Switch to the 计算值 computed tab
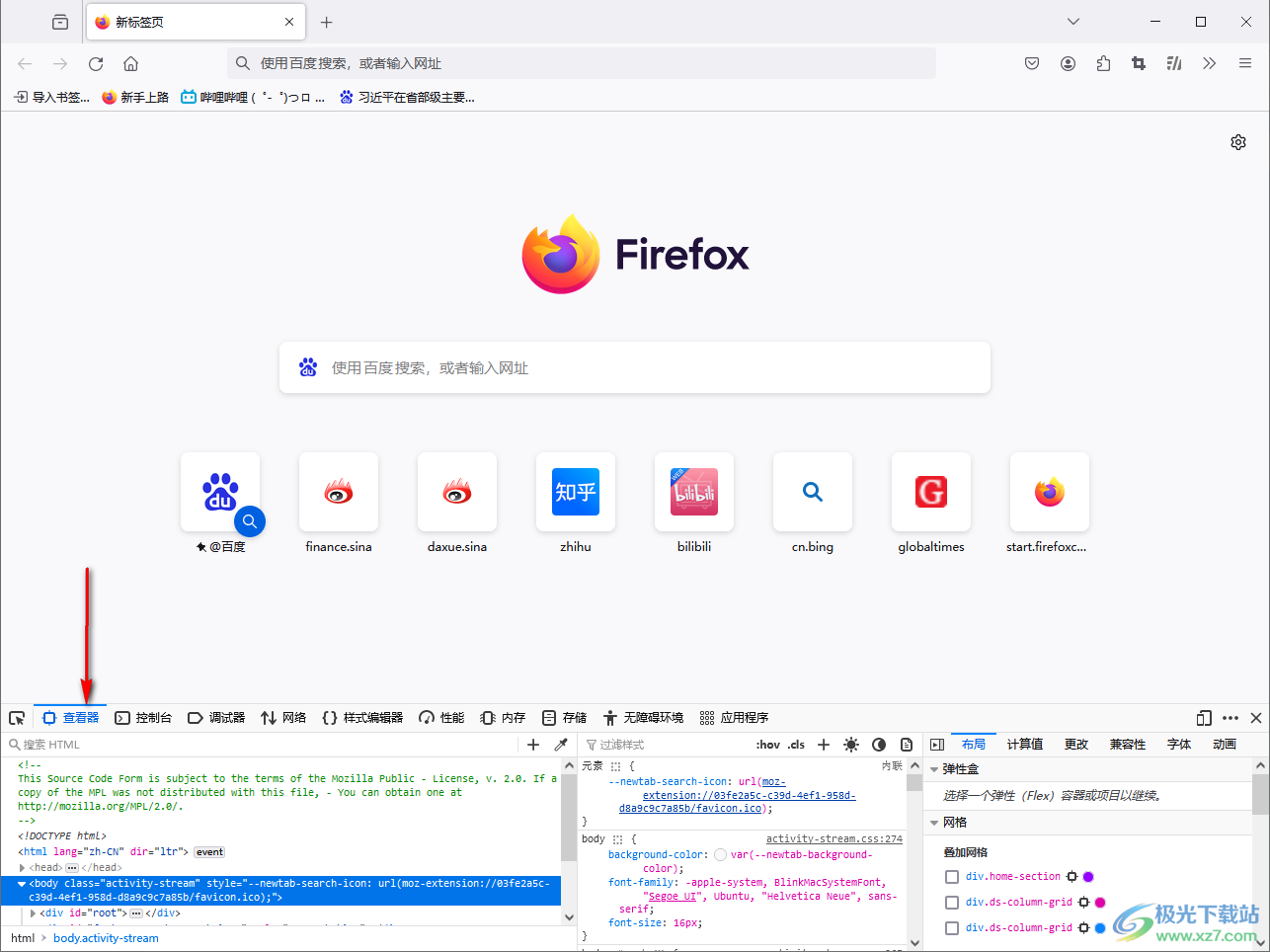This screenshot has height=952, width=1270. (x=1025, y=745)
